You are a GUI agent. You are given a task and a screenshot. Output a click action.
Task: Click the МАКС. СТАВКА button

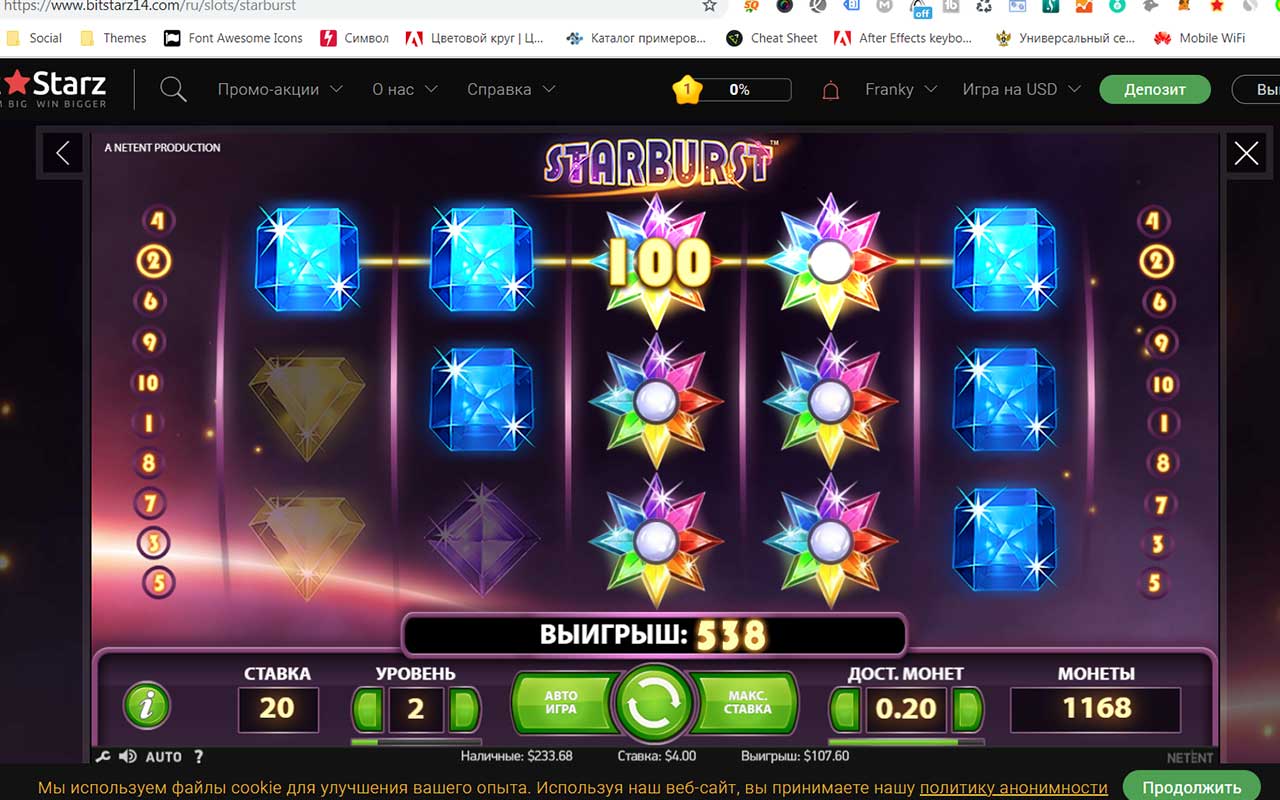coord(747,703)
